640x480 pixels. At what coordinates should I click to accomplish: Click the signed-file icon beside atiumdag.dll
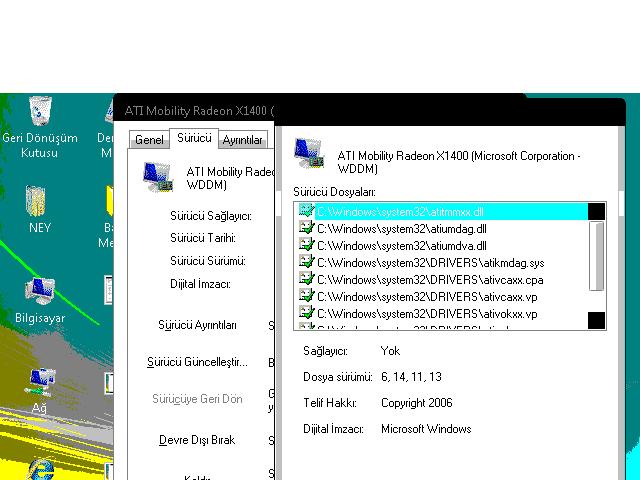point(307,228)
